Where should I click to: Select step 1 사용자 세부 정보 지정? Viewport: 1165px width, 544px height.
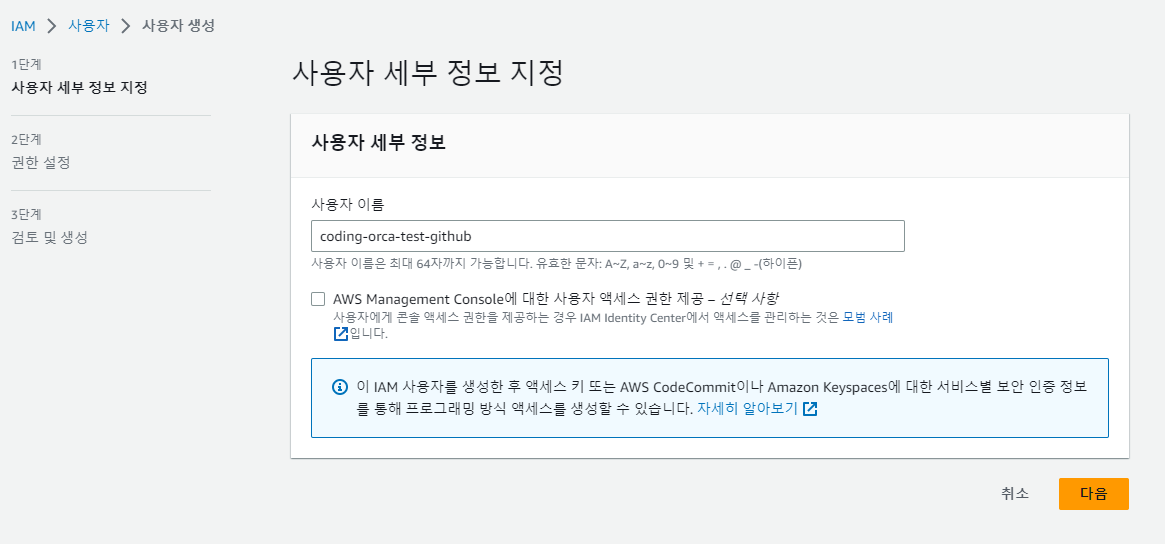click(79, 88)
